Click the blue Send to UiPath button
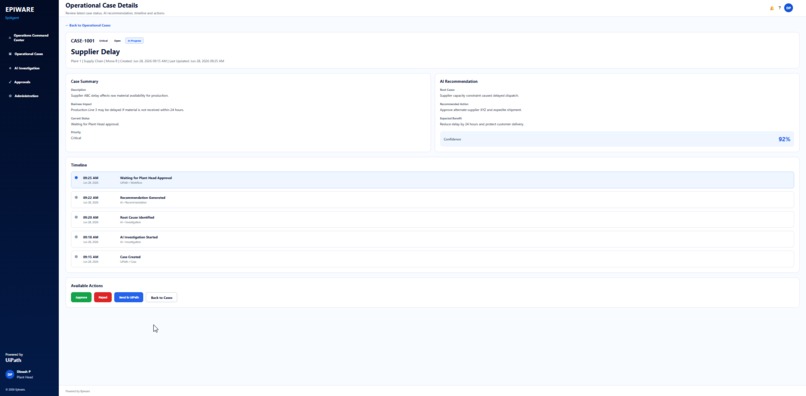 [x=129, y=297]
